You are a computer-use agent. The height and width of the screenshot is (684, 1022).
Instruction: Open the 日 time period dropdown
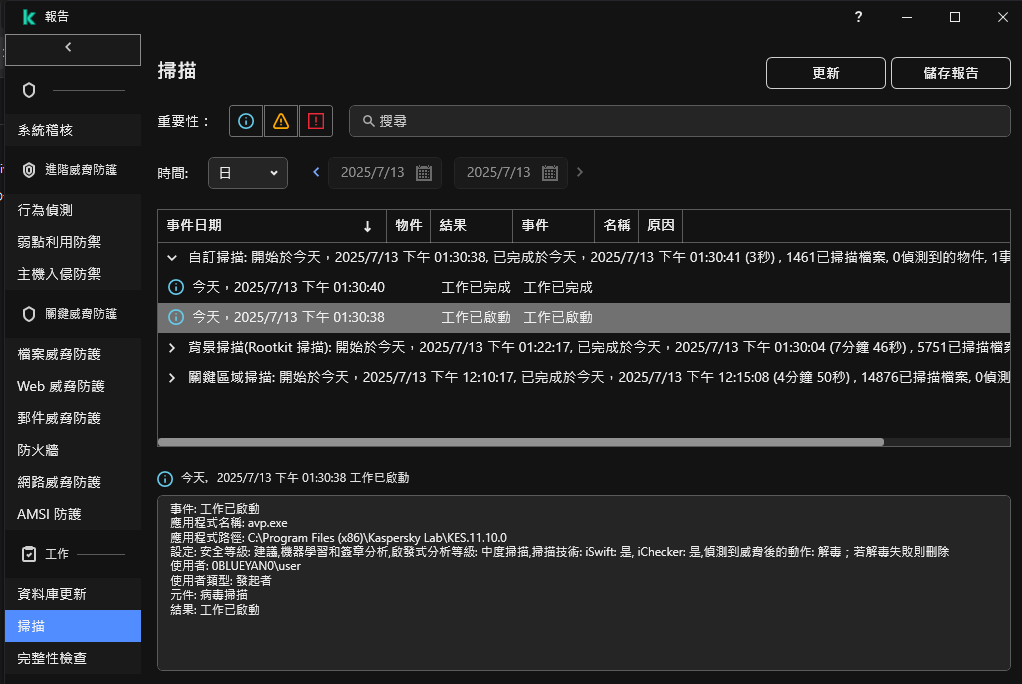pos(247,173)
